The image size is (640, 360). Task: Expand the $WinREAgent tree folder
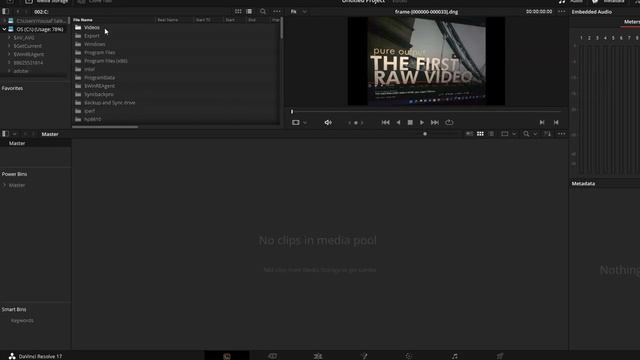[x=9, y=54]
